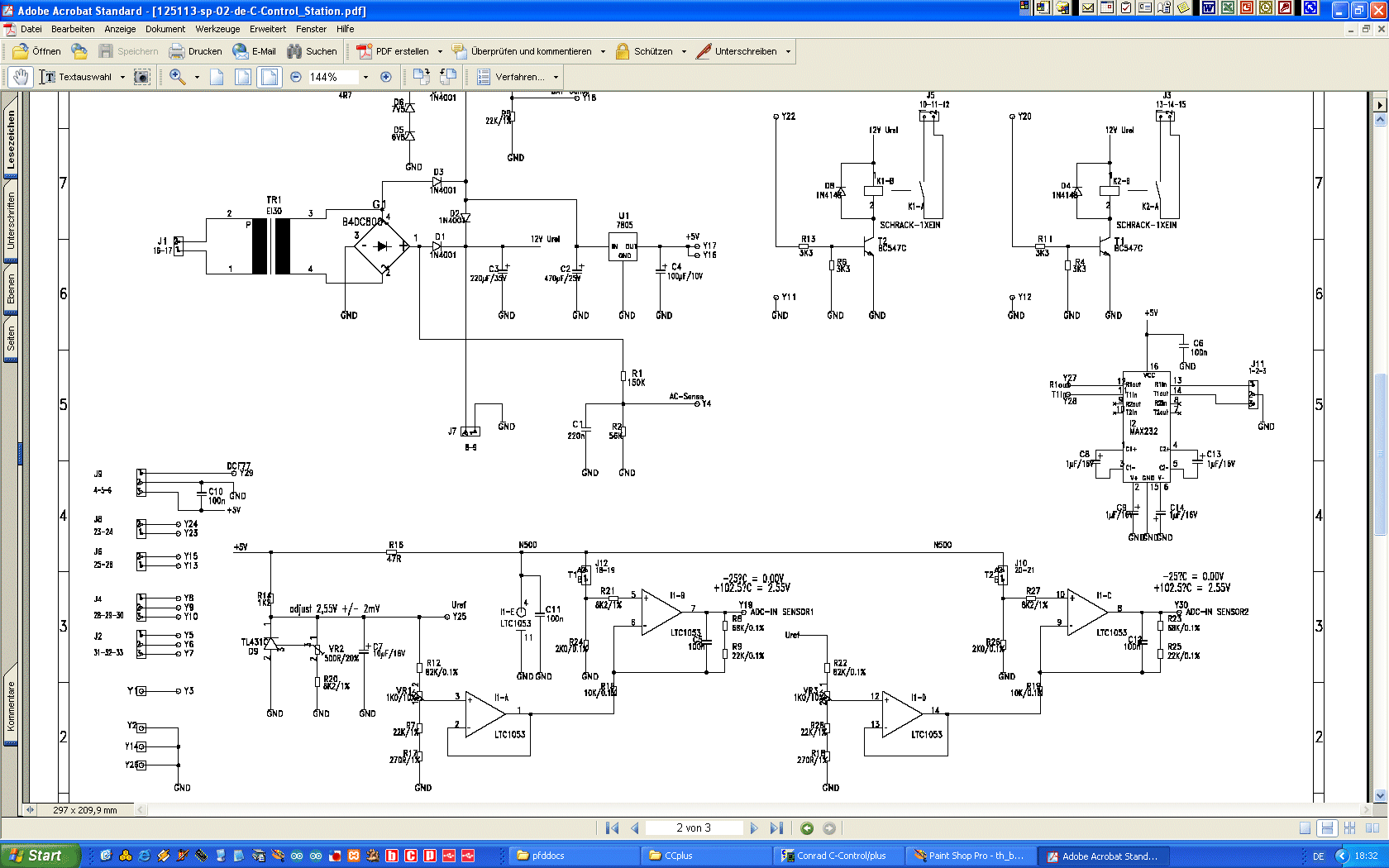Open the Kommentare side tab
This screenshot has height=868, width=1389.
coord(11,706)
